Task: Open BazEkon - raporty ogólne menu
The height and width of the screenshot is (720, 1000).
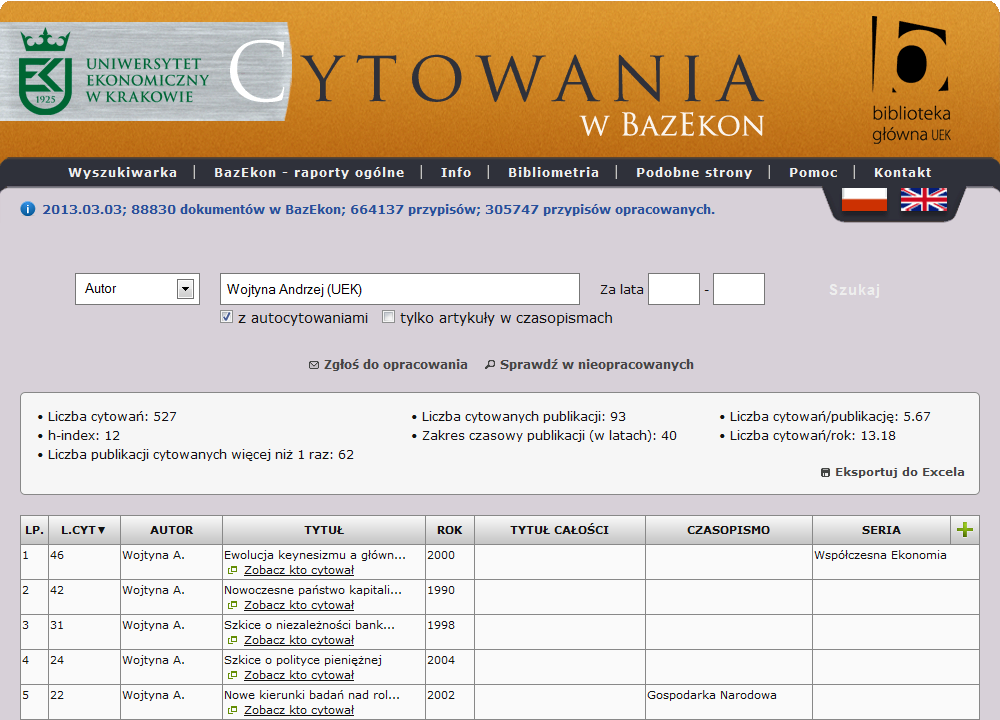Action: click(309, 172)
